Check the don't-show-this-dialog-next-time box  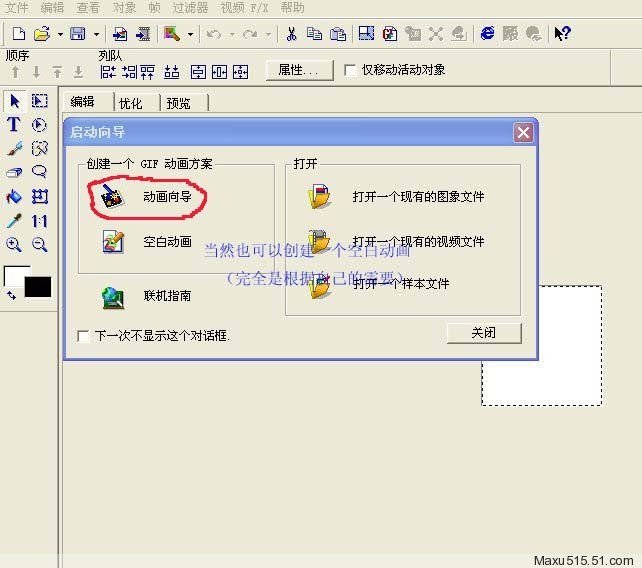[x=83, y=336]
